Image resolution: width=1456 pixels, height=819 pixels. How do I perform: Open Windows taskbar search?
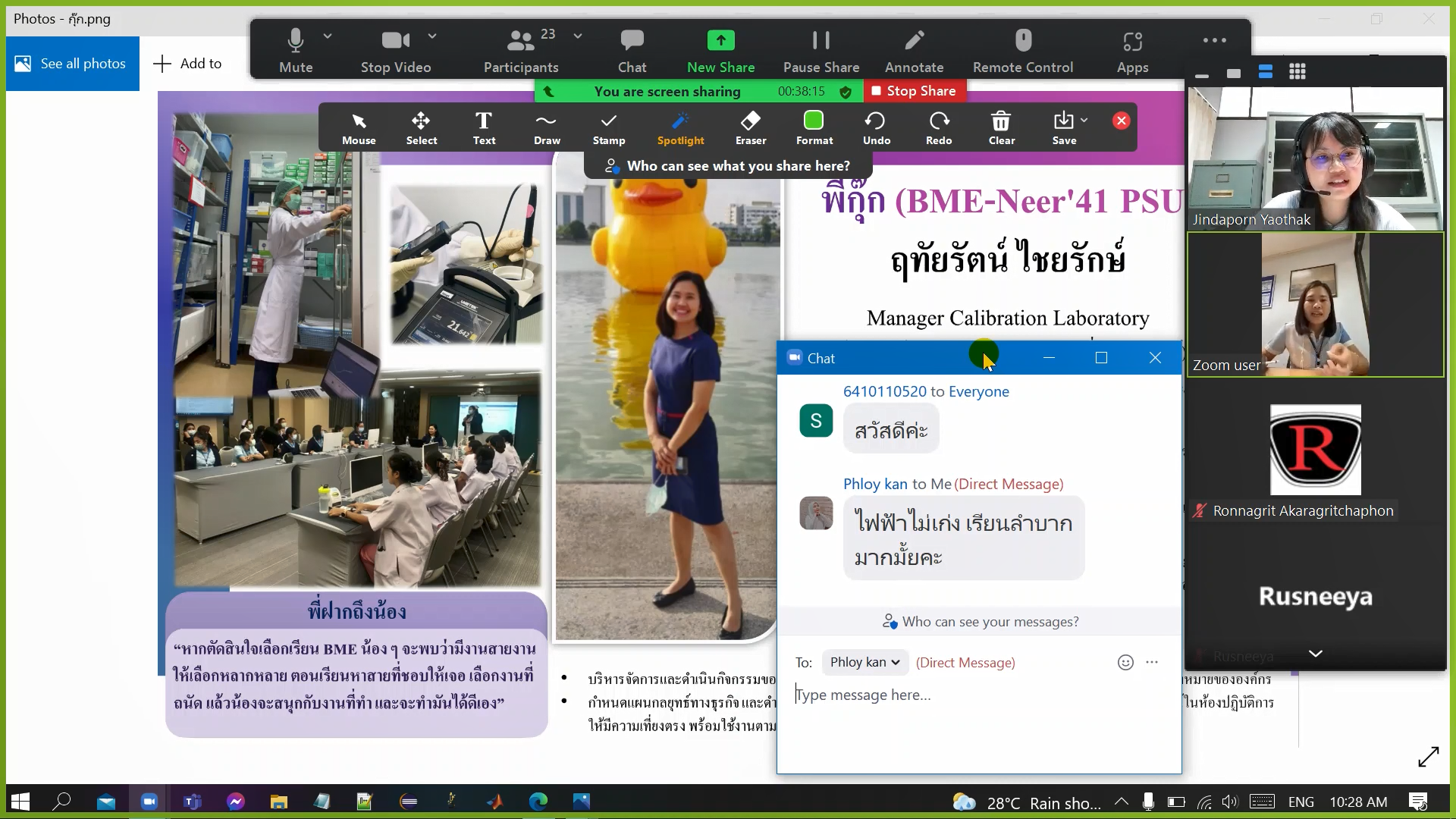point(62,801)
